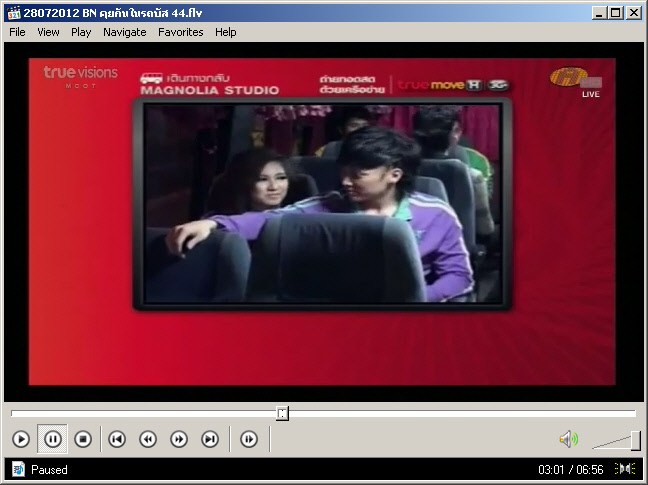Open the View menu
Viewport: 648px width, 485px height.
point(48,32)
